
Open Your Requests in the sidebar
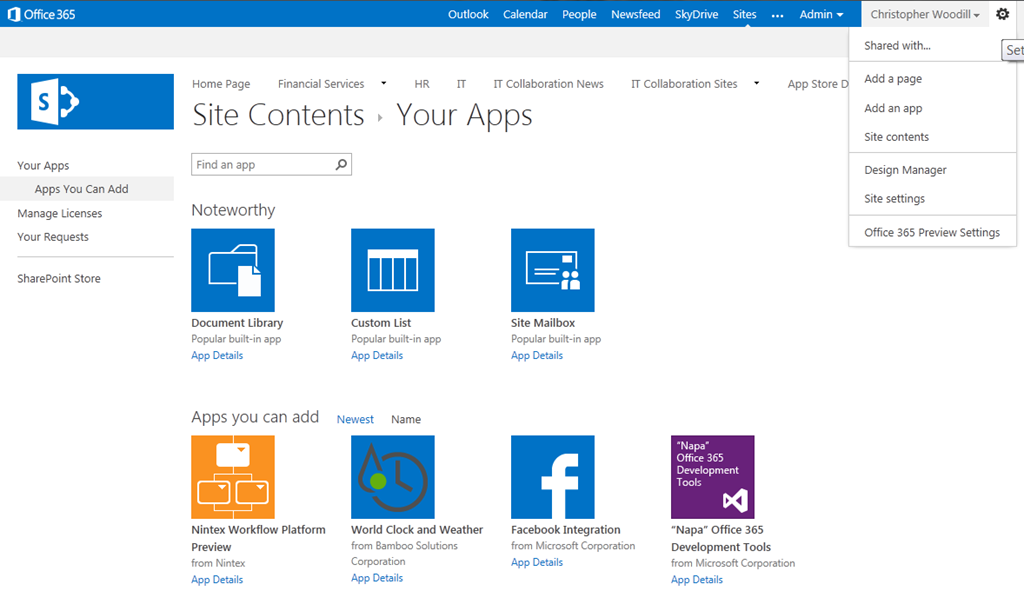[x=53, y=237]
